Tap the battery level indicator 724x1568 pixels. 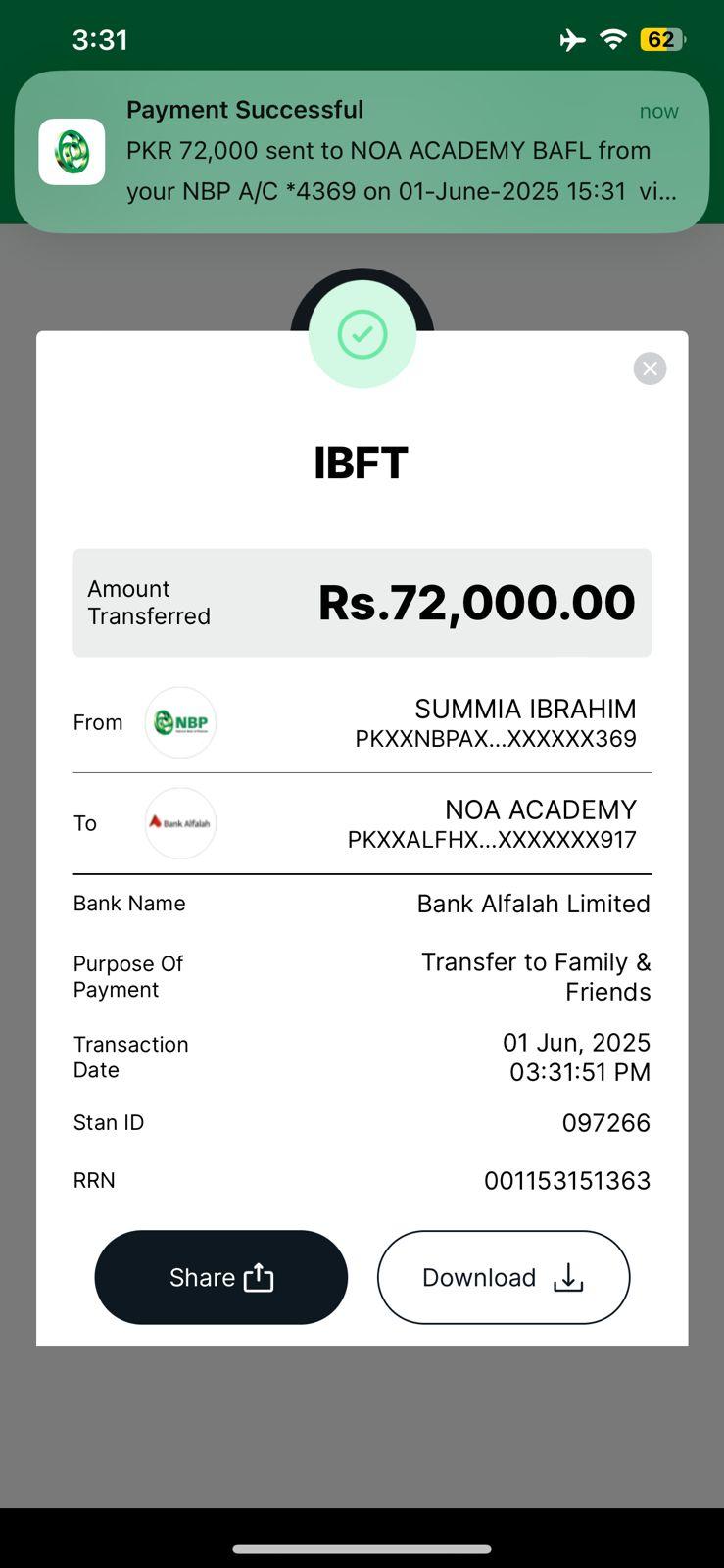coord(662,40)
